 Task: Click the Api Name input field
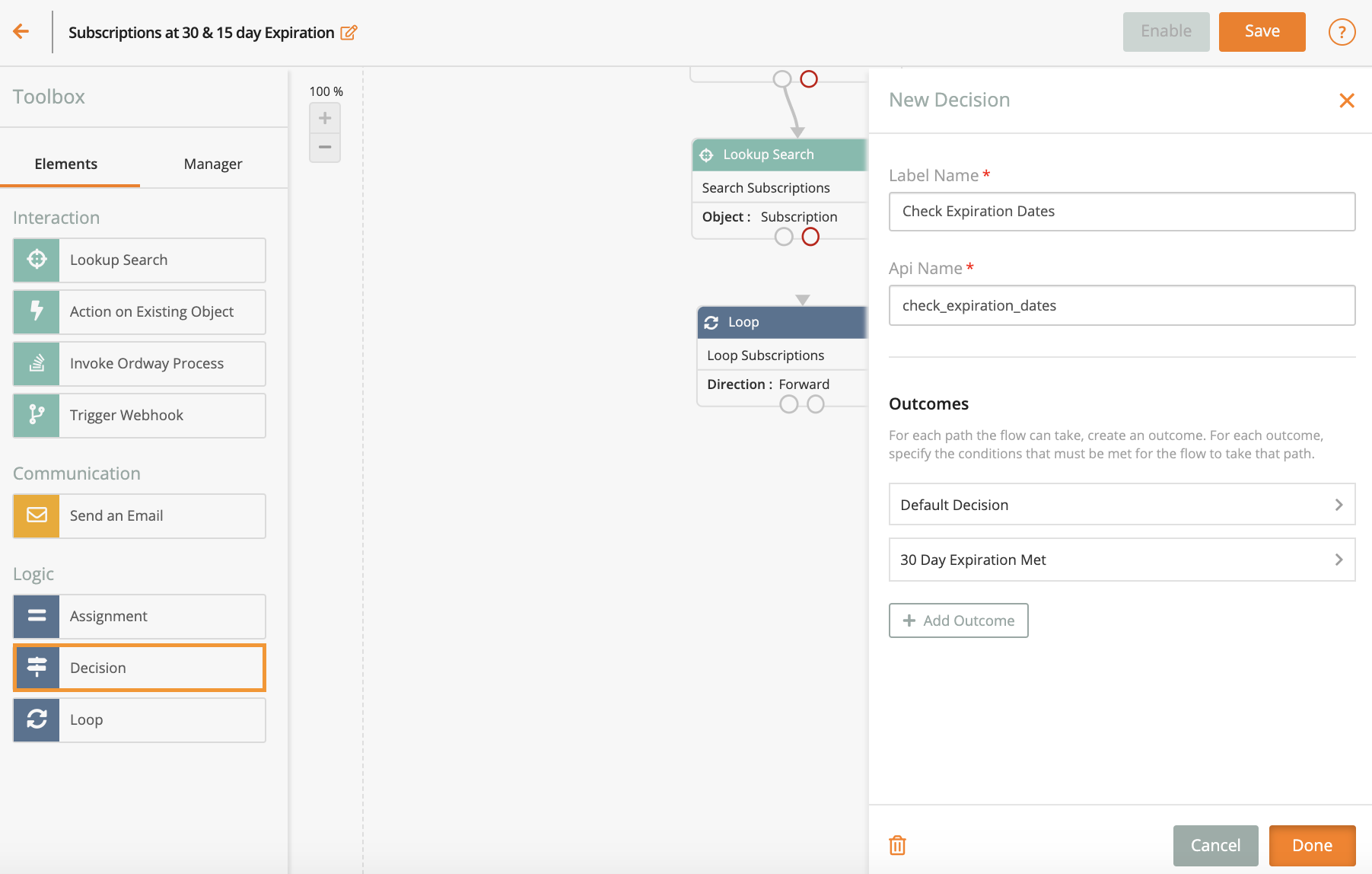pos(1122,305)
